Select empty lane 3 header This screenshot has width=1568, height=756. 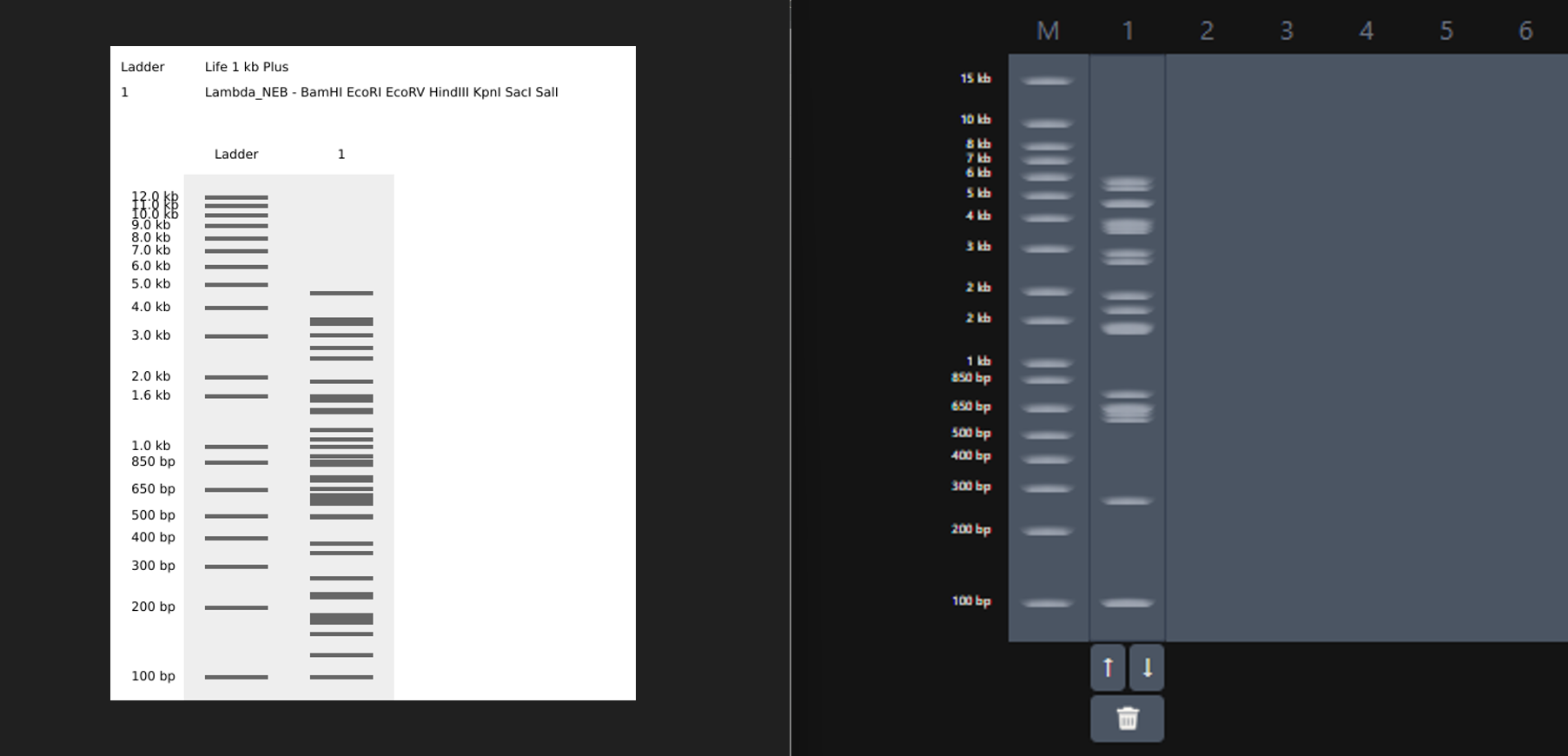point(1287,31)
